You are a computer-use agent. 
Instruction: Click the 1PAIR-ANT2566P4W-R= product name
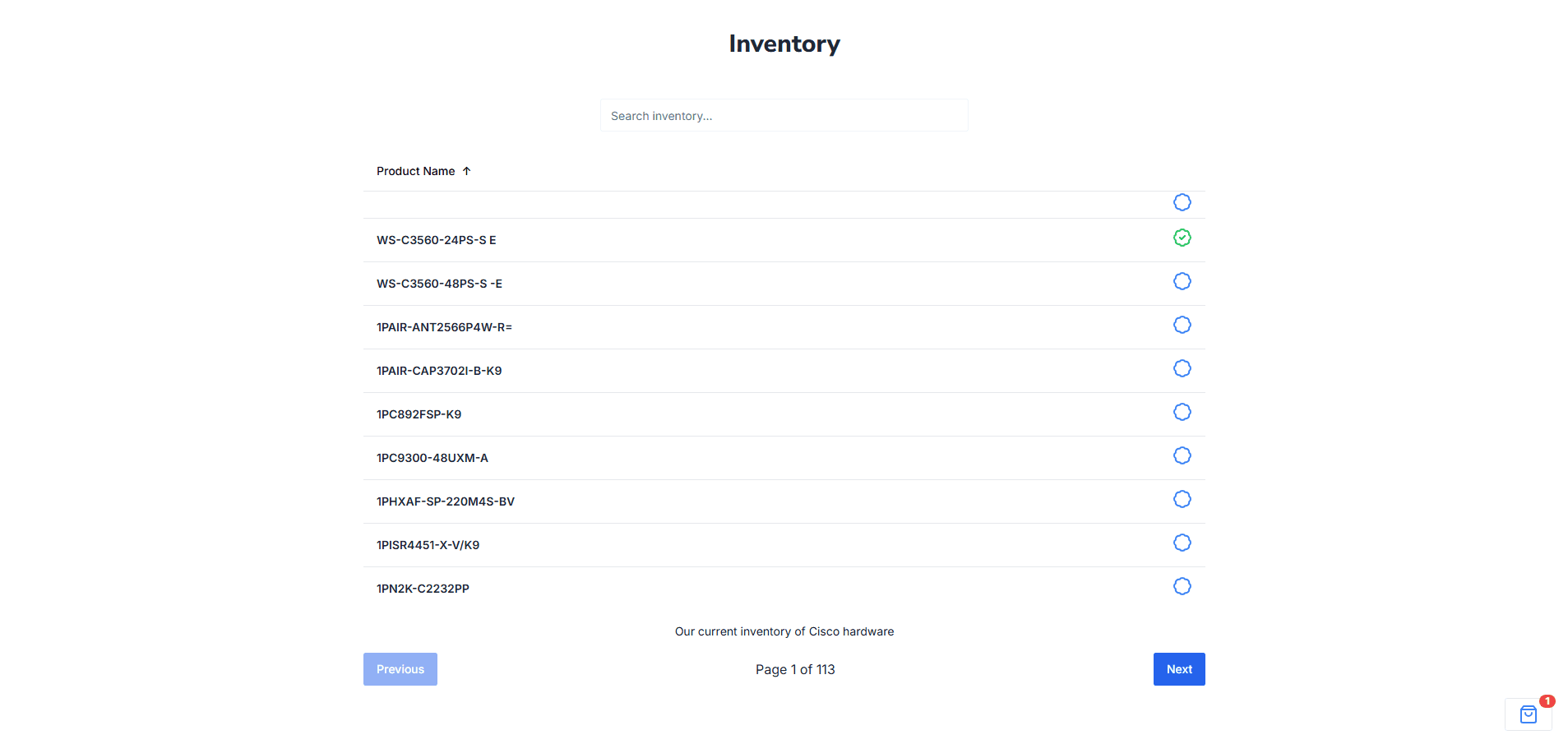tap(444, 327)
